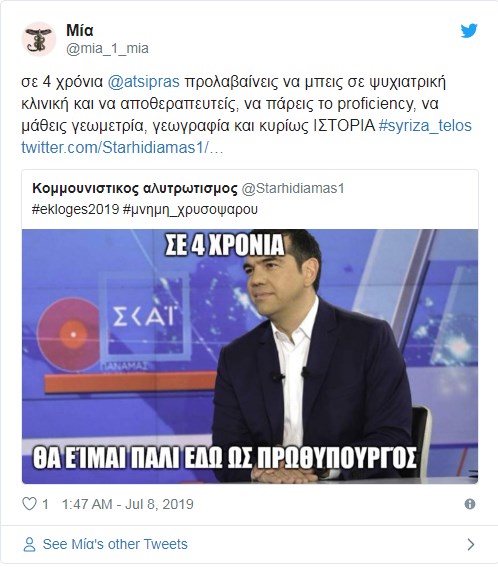
Task: Open the #syriza_telos hashtag
Action: (x=425, y=125)
